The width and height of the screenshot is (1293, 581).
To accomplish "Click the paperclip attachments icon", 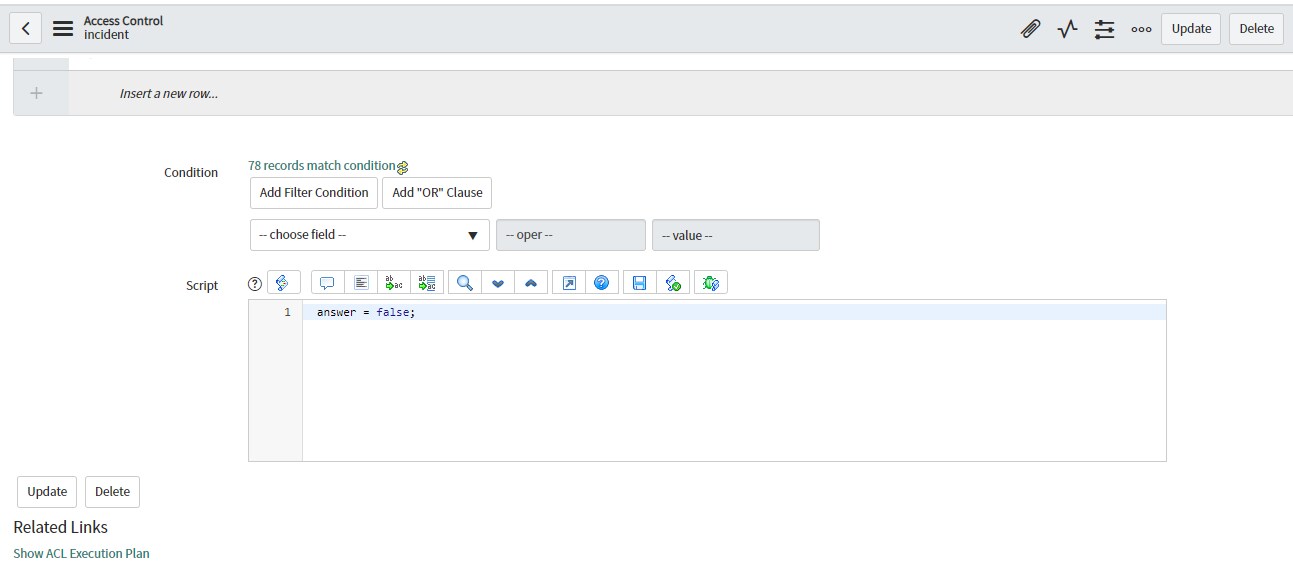I will [1030, 29].
